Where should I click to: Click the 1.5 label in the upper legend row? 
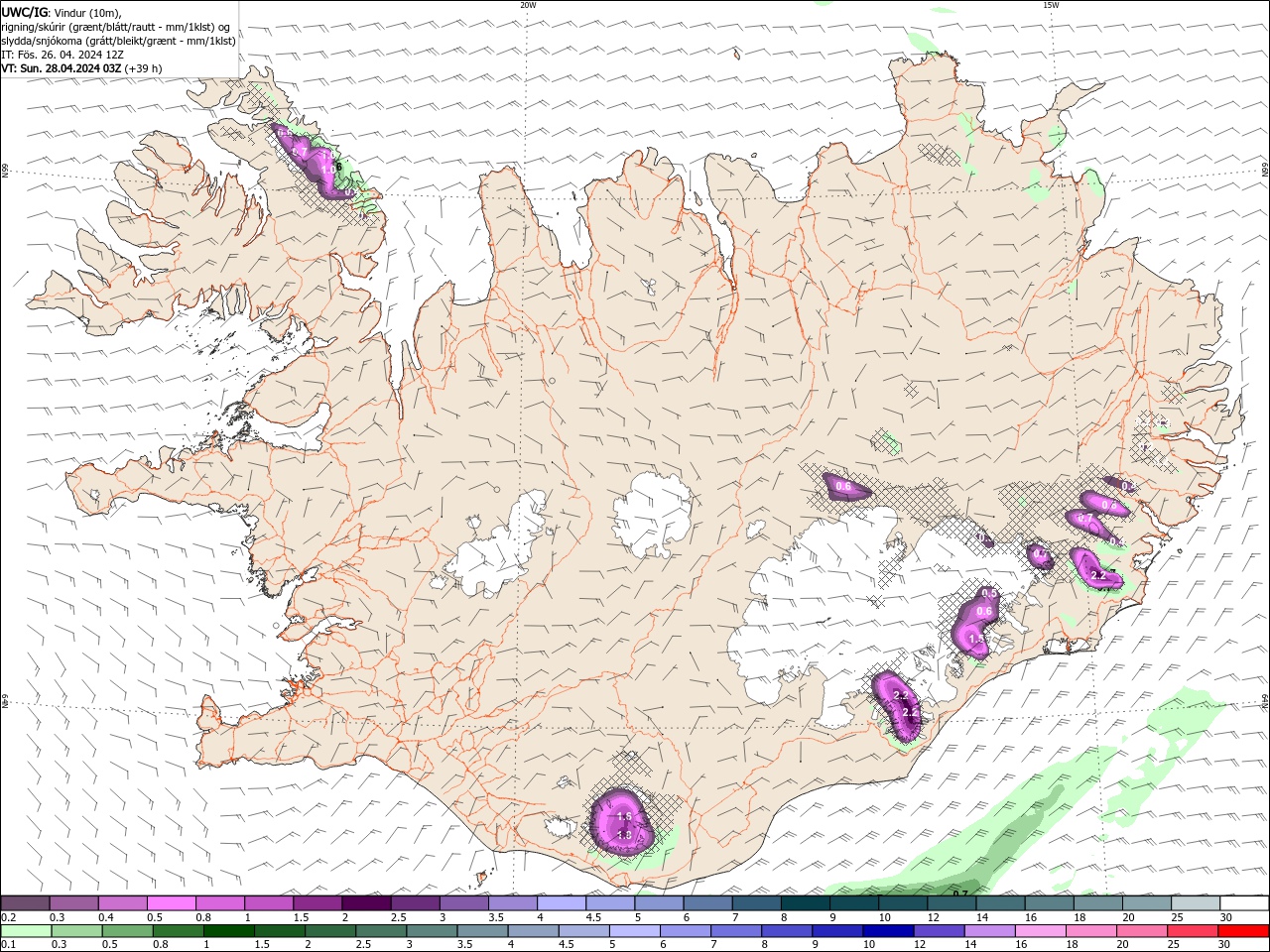click(x=301, y=917)
